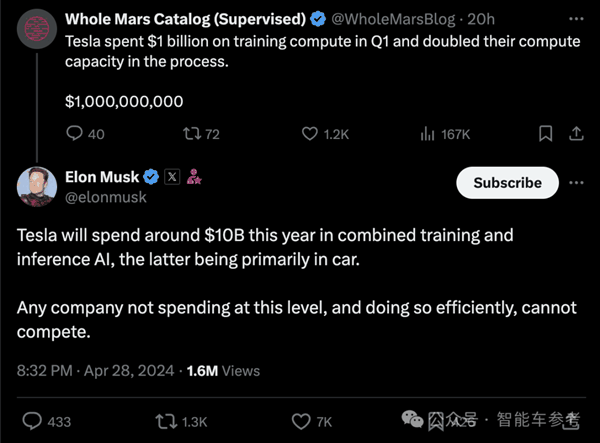The width and height of the screenshot is (600, 443).
Task: Open the @elonmusk profile handle
Action: (x=106, y=197)
